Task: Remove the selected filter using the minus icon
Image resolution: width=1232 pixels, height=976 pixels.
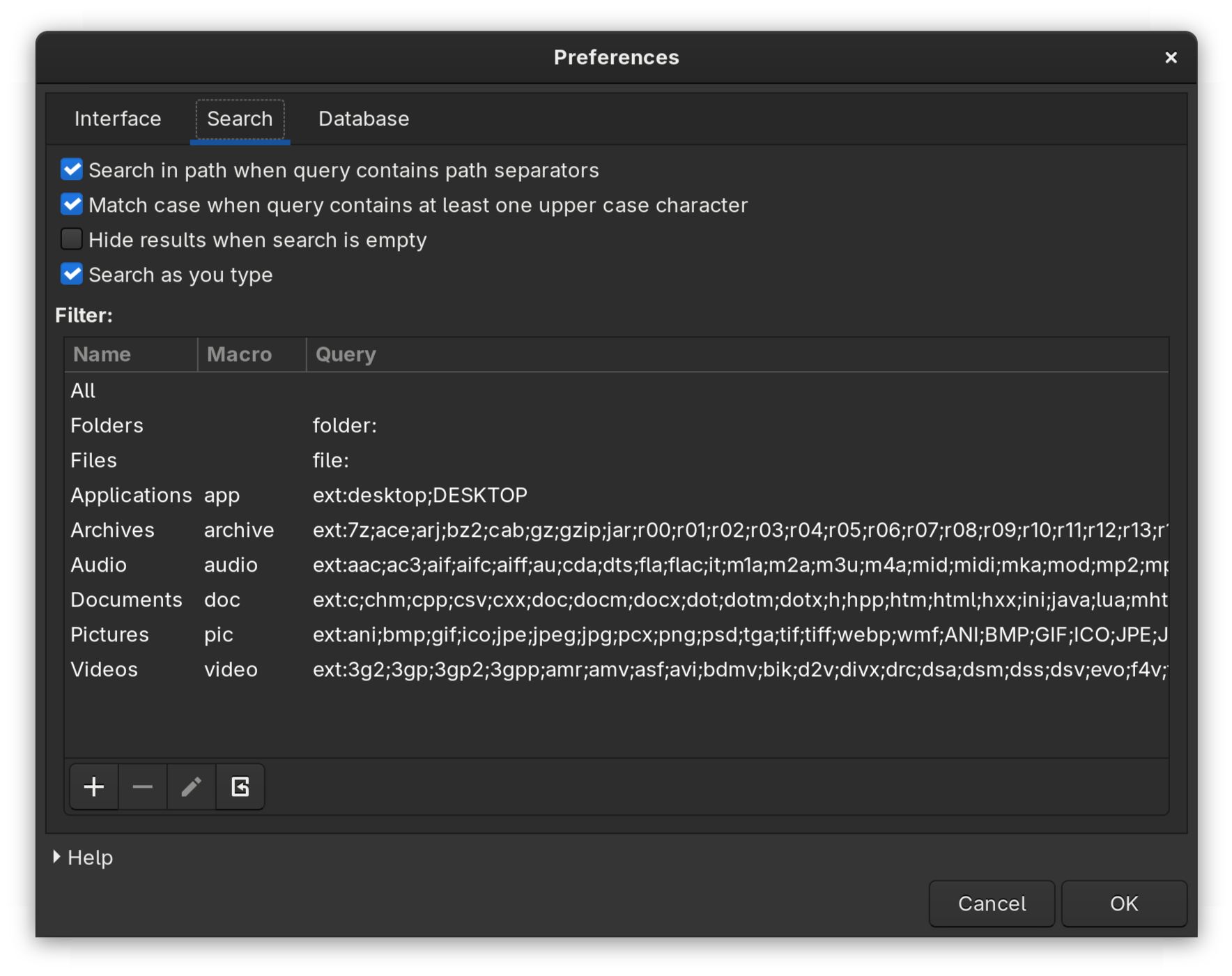Action: [142, 786]
